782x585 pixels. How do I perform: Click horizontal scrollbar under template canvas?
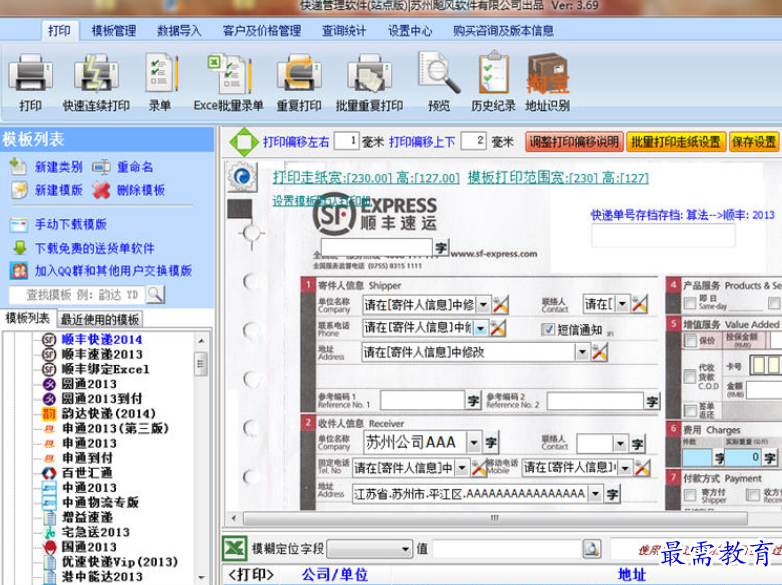click(x=495, y=518)
